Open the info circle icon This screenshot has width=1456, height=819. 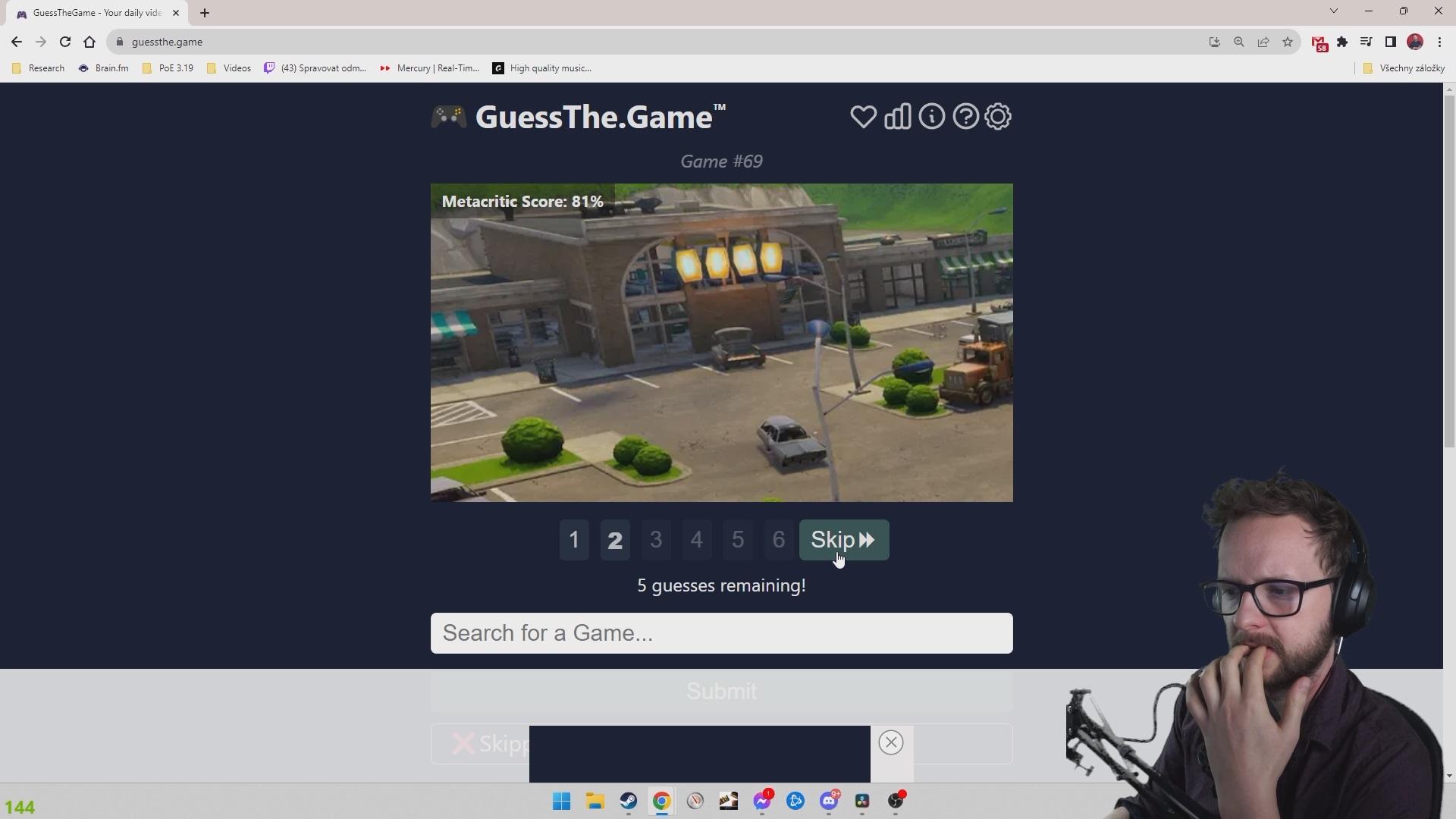(932, 116)
